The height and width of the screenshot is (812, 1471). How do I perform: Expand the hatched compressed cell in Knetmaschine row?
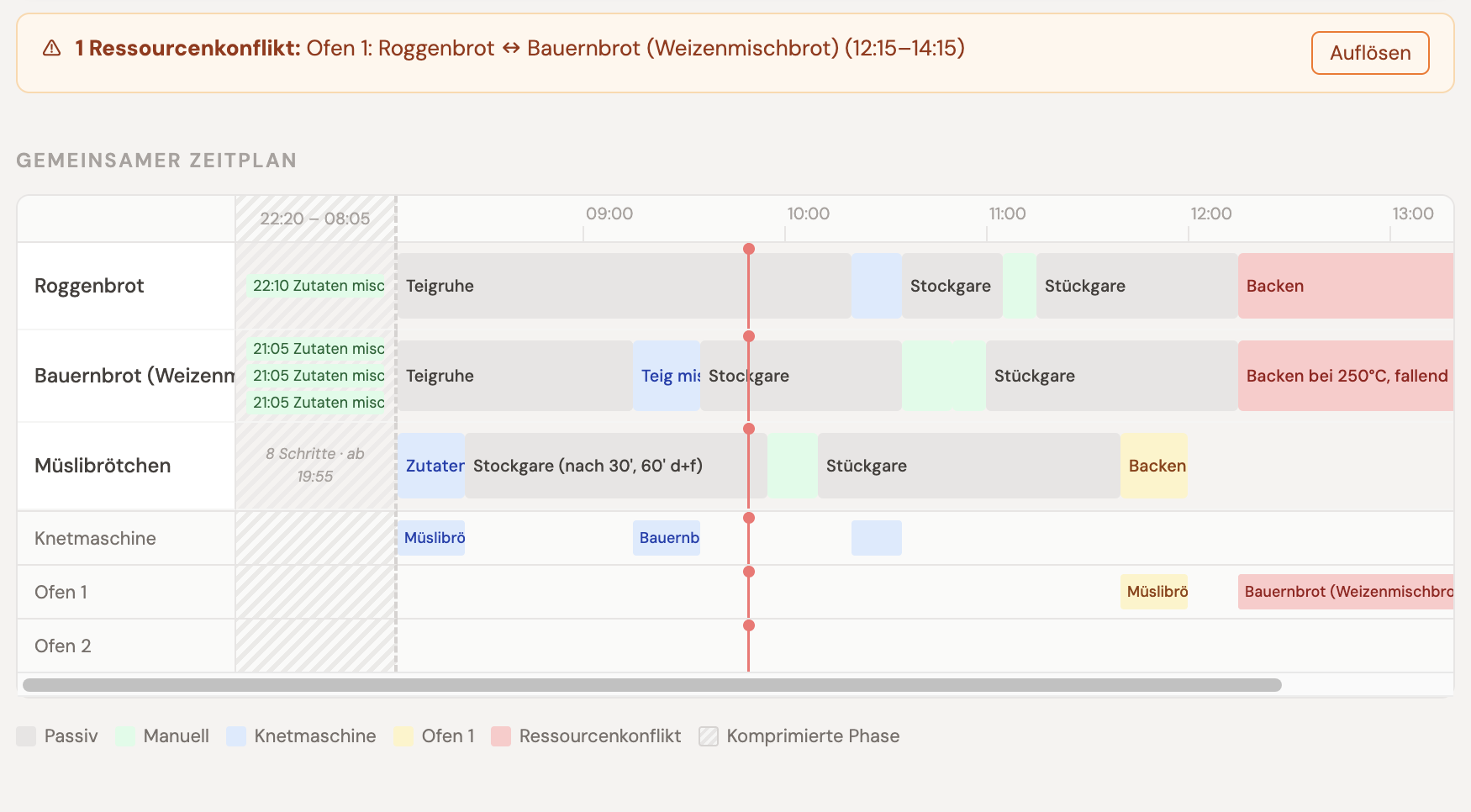click(x=315, y=538)
